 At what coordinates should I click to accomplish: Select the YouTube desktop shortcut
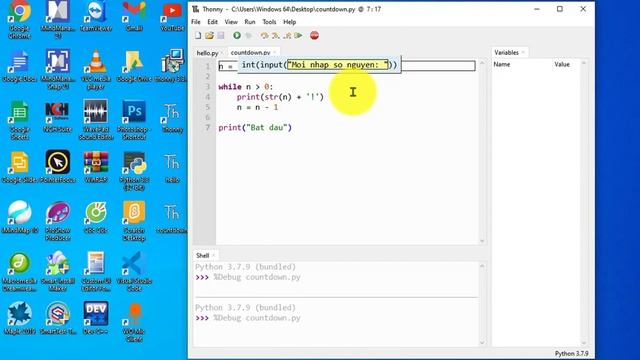pos(172,16)
